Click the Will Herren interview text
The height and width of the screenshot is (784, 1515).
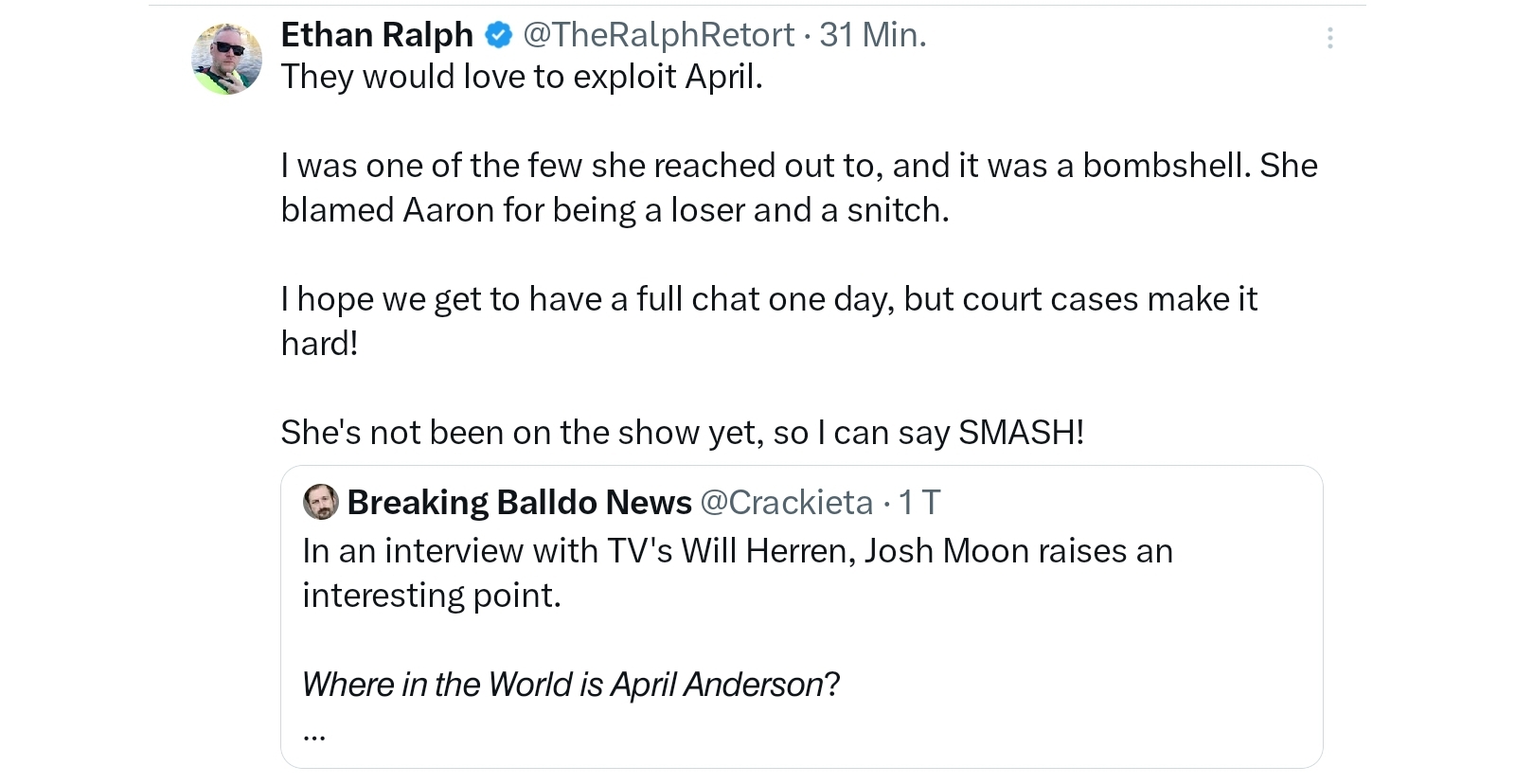[737, 551]
